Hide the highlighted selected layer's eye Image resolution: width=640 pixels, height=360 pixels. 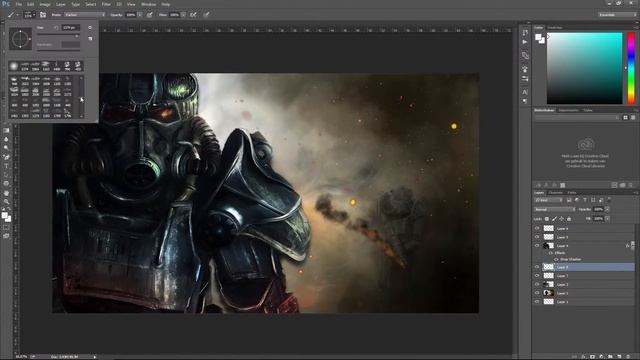click(537, 267)
